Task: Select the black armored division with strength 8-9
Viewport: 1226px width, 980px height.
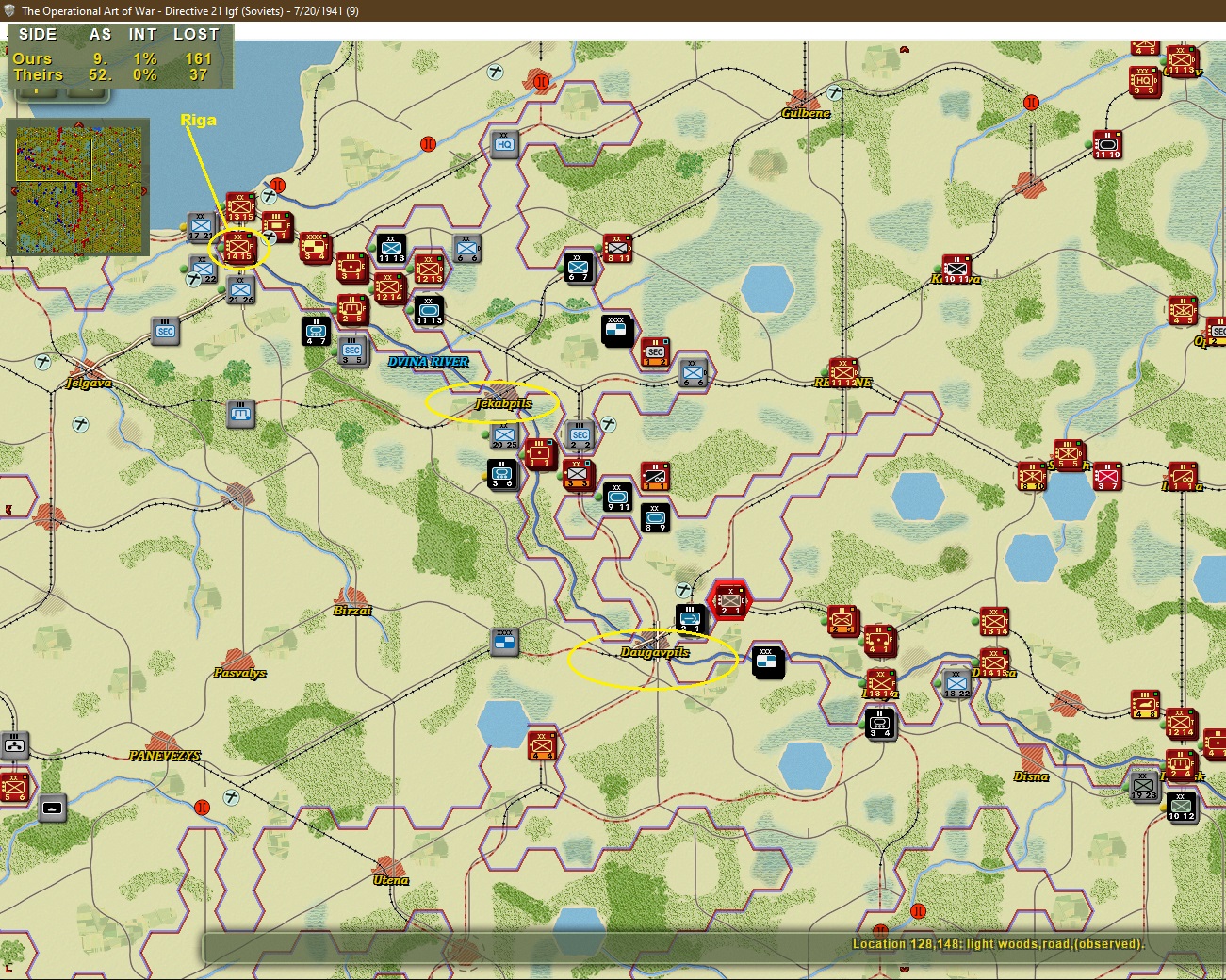Action: (655, 517)
